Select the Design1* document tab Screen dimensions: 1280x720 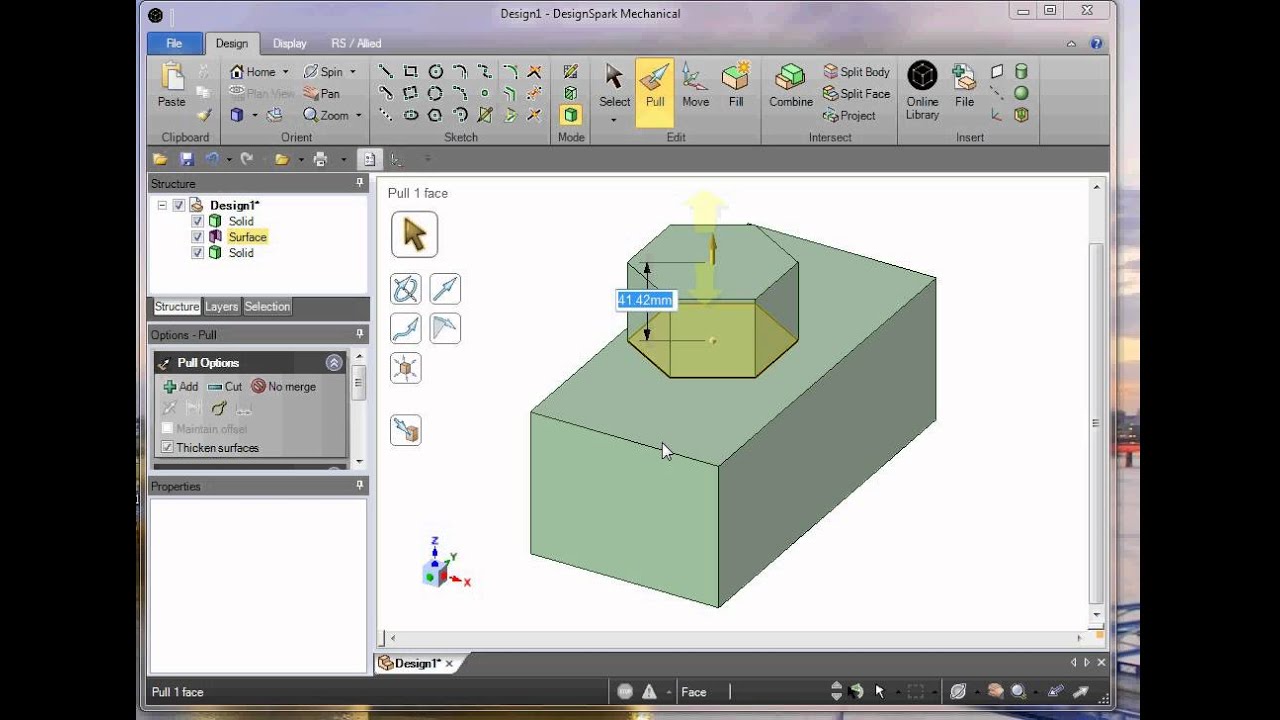coord(417,663)
